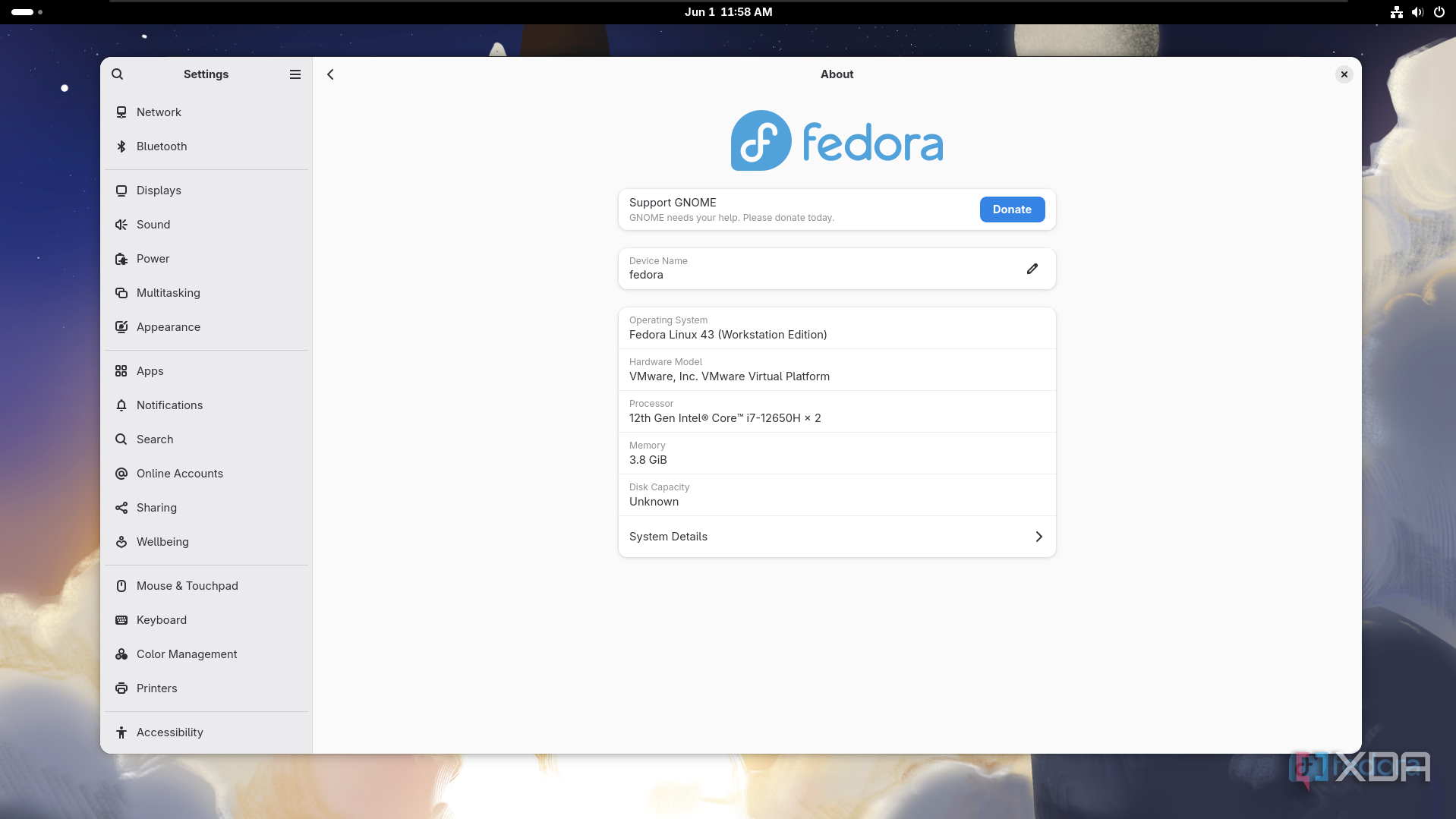This screenshot has width=1456, height=819.
Task: Click the Mouse & Touchpad icon
Action: [121, 586]
